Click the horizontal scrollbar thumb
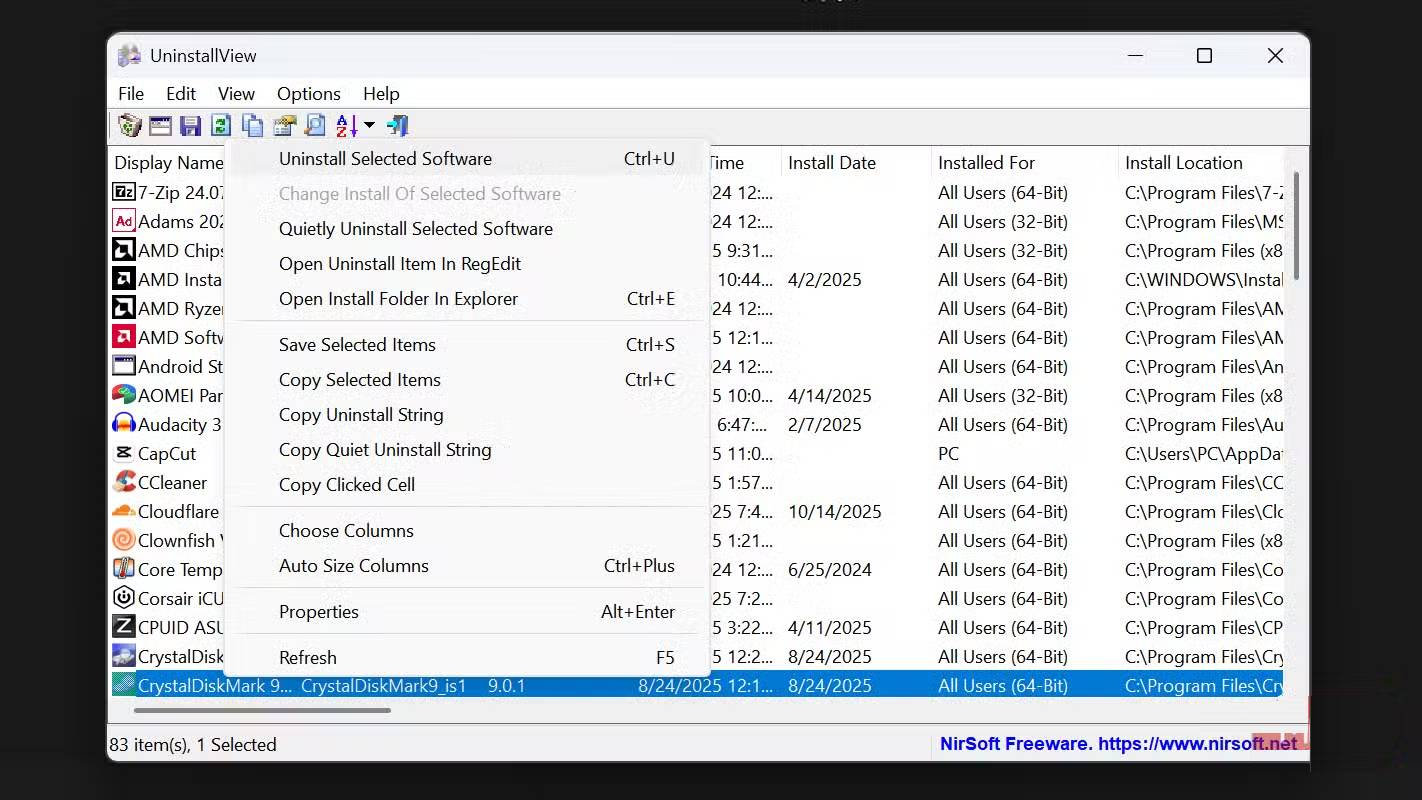This screenshot has width=1422, height=800. tap(262, 711)
